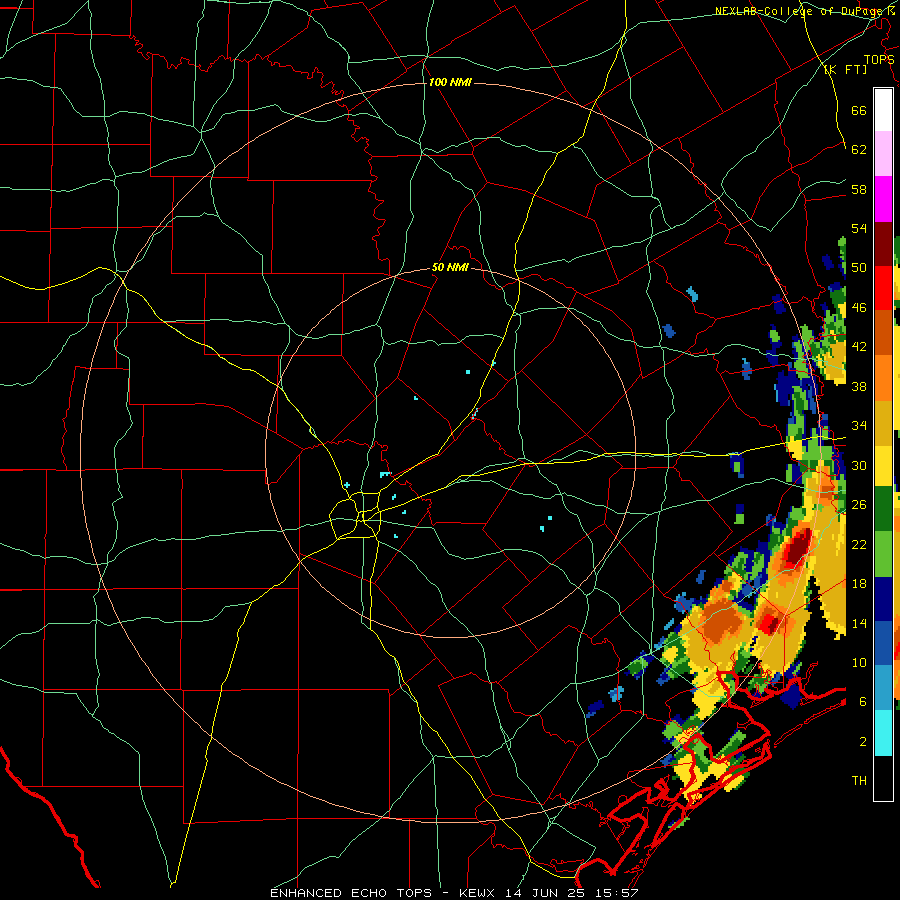Click the '14 JUN 25' date stamp
This screenshot has width=900, height=900.
click(x=544, y=893)
